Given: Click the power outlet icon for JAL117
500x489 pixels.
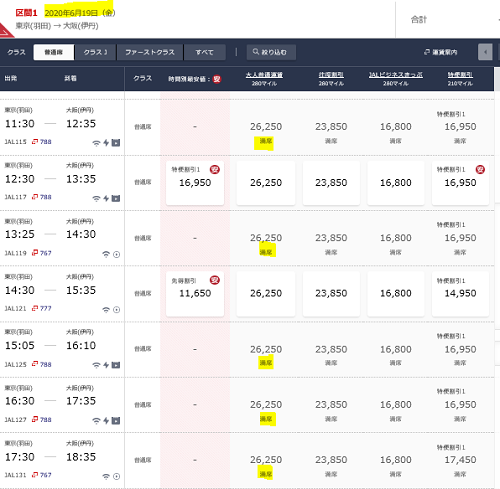Looking at the screenshot, I should 106,198.
